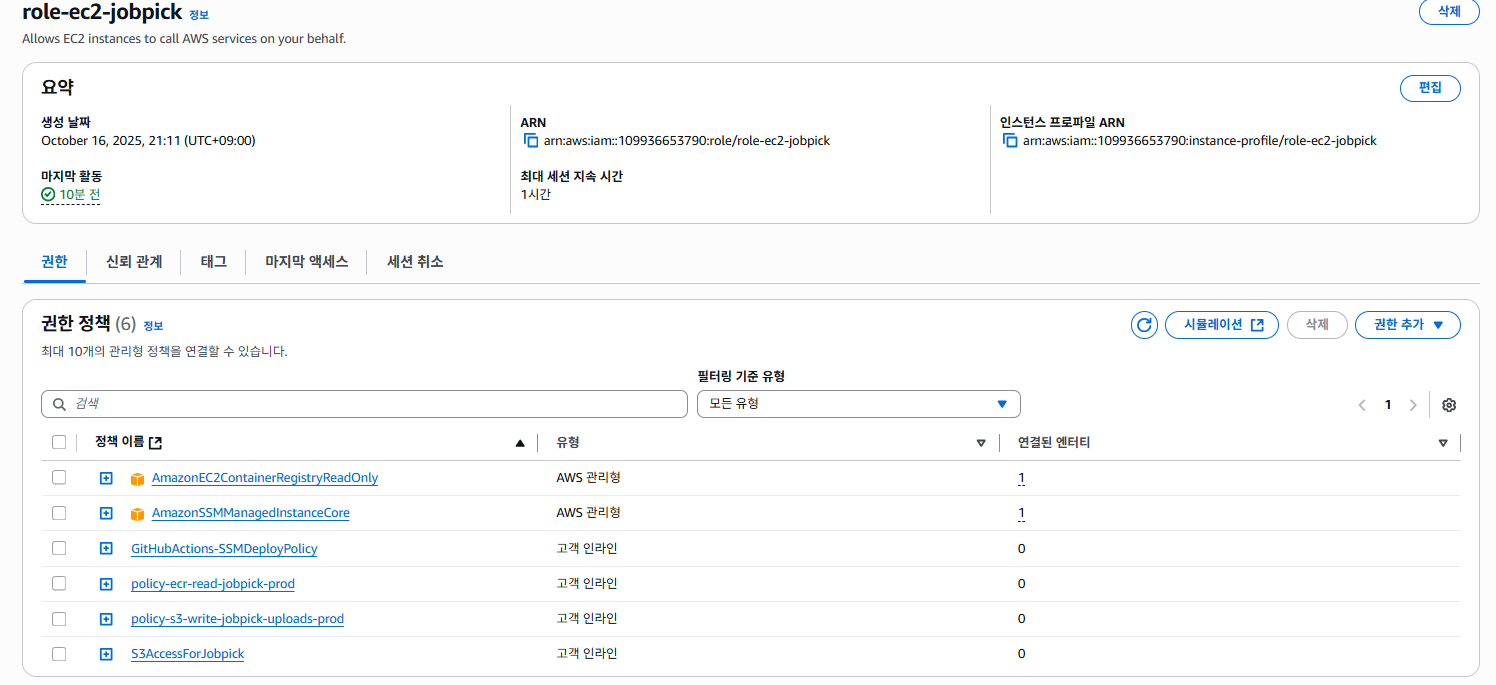Click attached entities count for AmazonSSMManagedInstanceCore

coord(1021,514)
